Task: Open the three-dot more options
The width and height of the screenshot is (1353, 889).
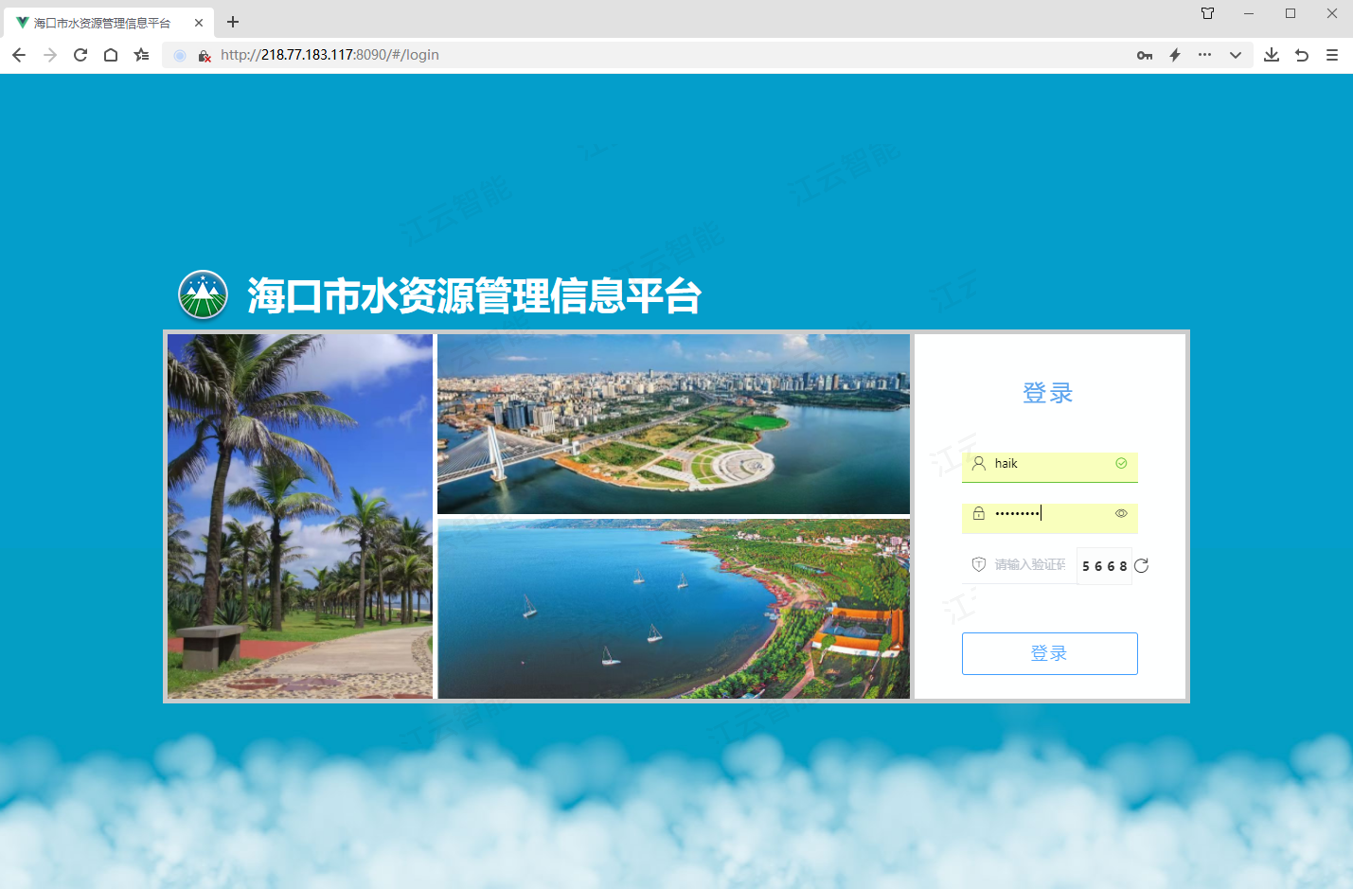Action: (1205, 55)
